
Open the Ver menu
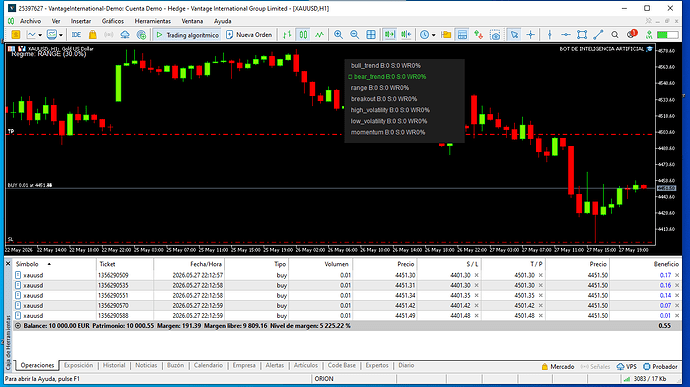coord(56,21)
